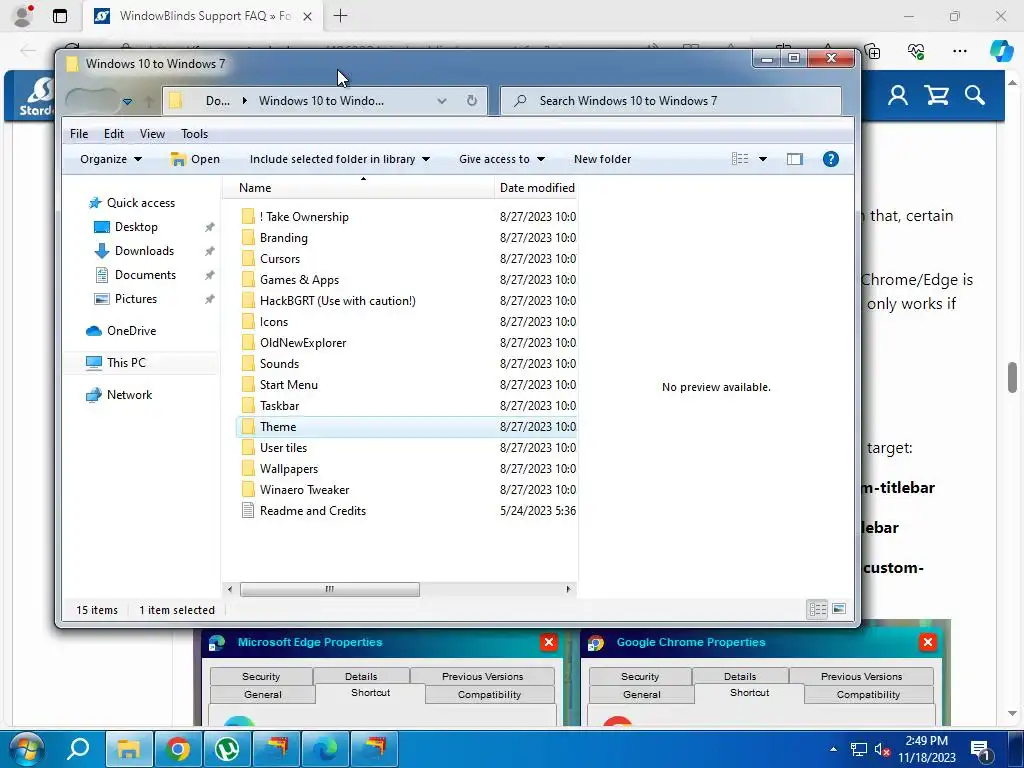Sort by Date modified column header
1024x768 pixels.
click(x=536, y=187)
